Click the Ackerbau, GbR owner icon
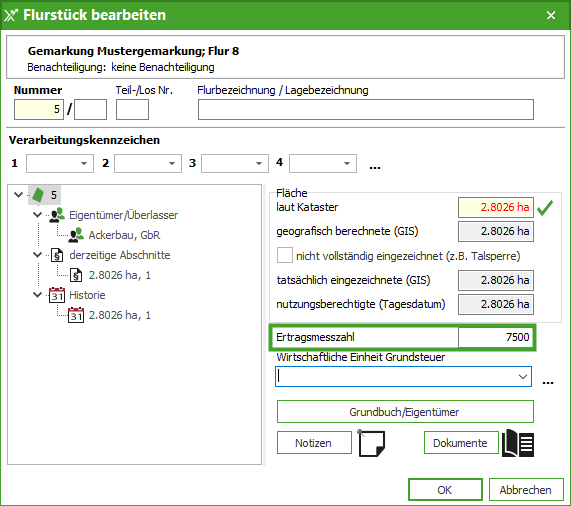The height and width of the screenshot is (506, 571). coord(76,235)
